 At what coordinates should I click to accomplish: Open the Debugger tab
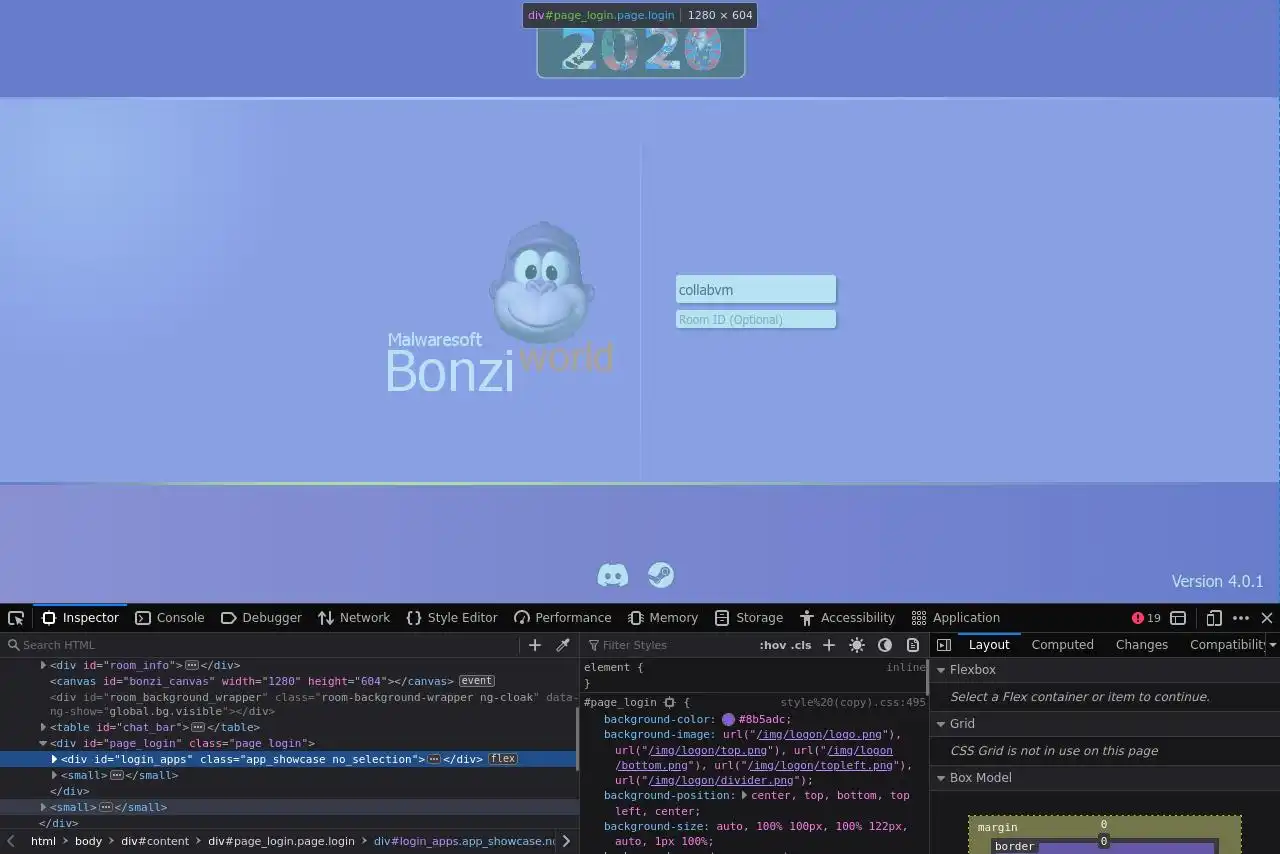261,618
